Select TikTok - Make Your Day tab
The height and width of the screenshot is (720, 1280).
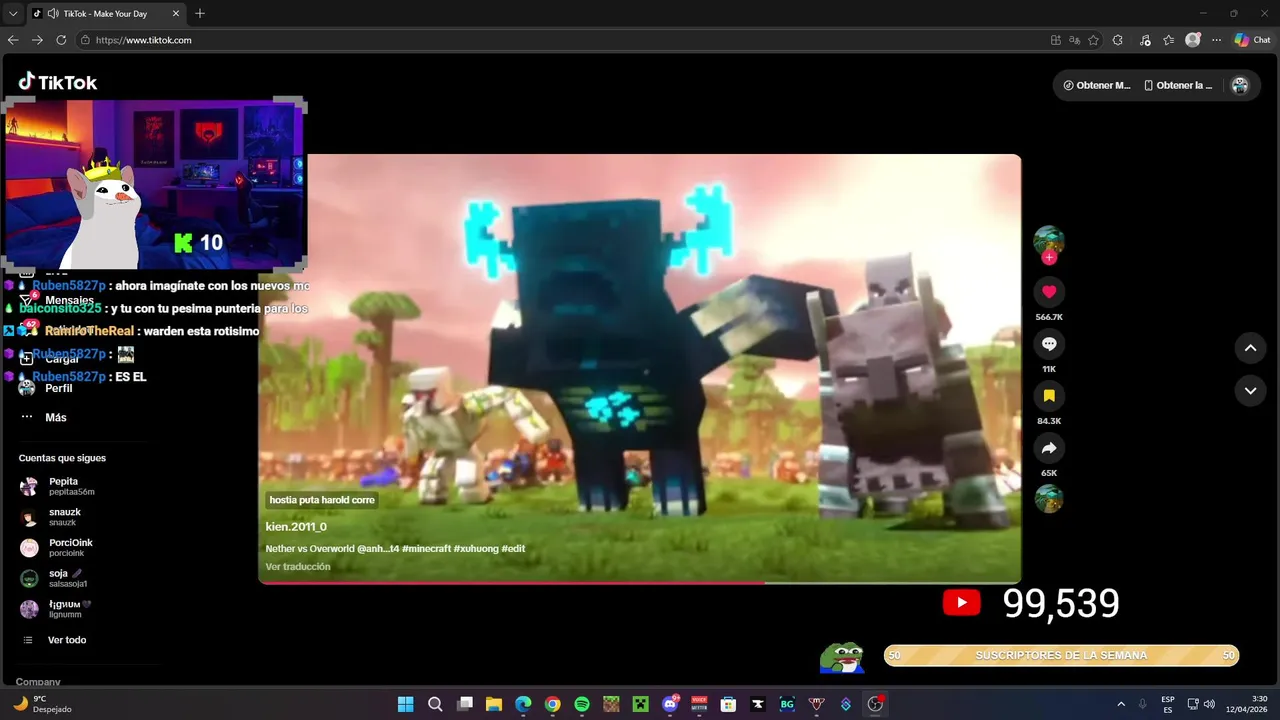pos(105,14)
